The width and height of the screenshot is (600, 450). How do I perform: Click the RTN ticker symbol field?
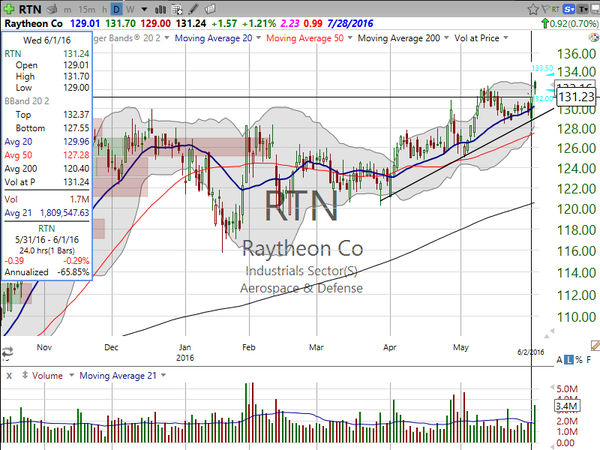click(30, 9)
